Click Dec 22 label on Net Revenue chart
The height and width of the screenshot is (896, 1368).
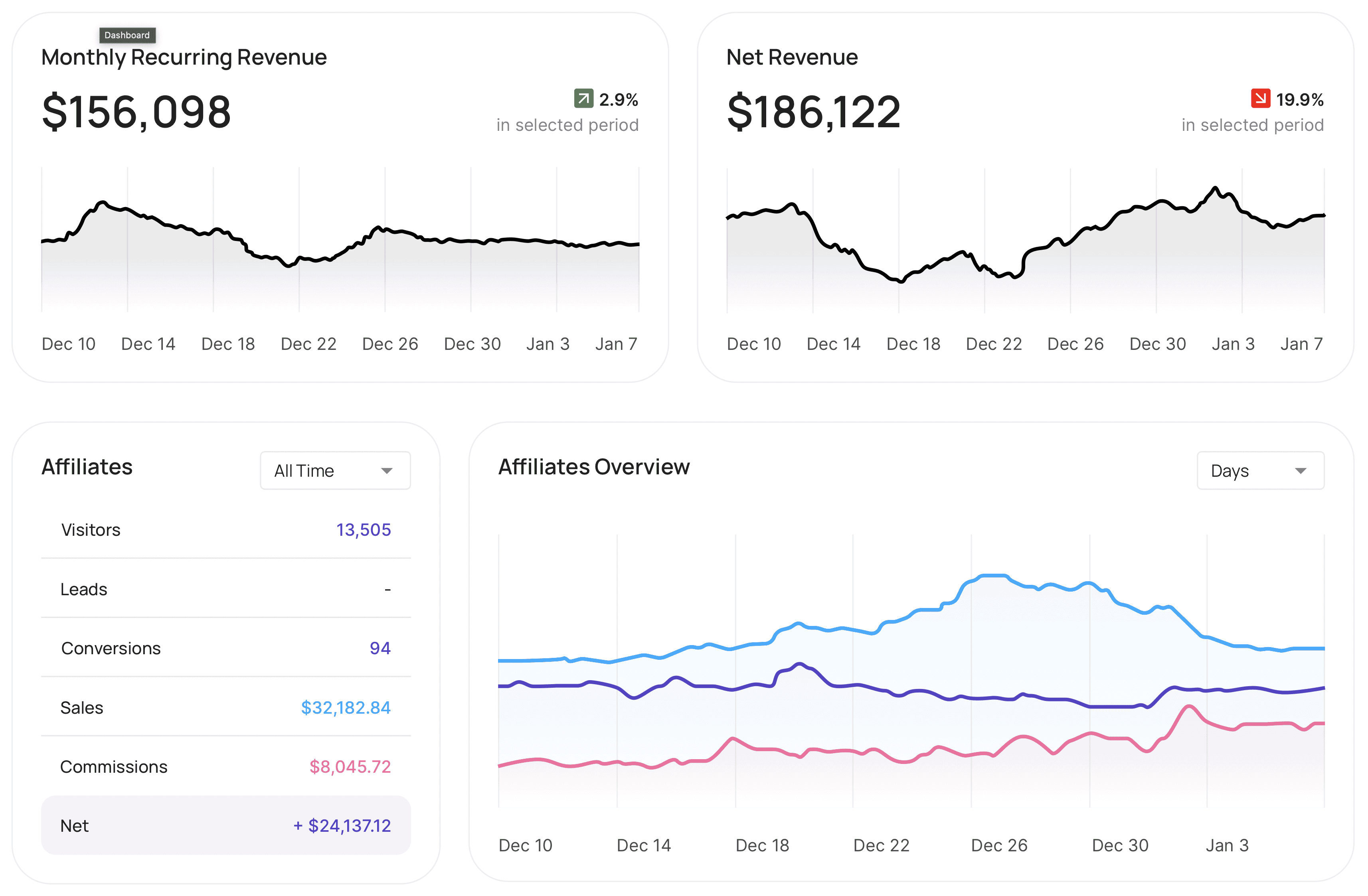click(994, 344)
